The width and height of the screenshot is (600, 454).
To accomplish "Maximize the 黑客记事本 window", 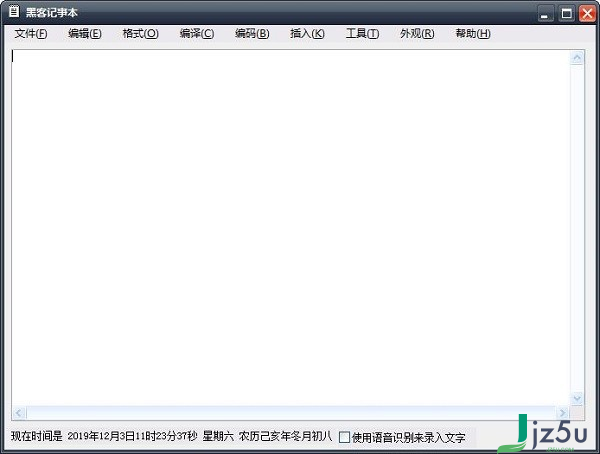I will pos(566,14).
